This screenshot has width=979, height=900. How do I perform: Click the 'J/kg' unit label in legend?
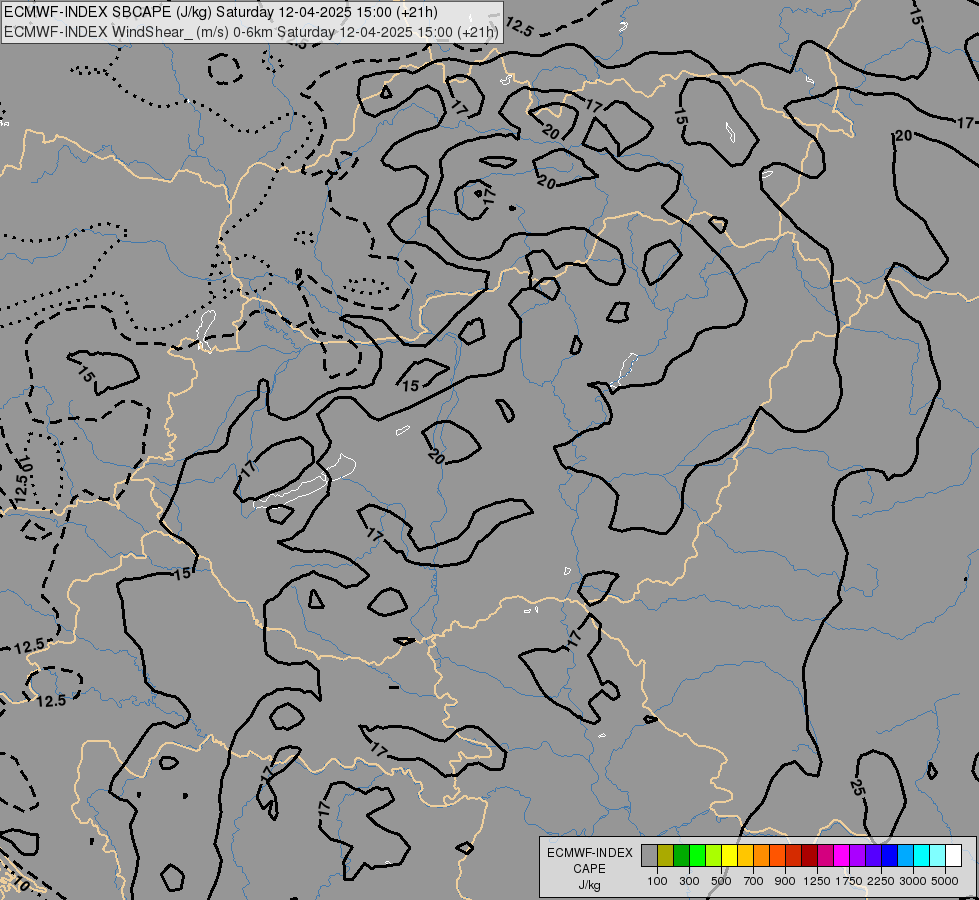point(589,885)
